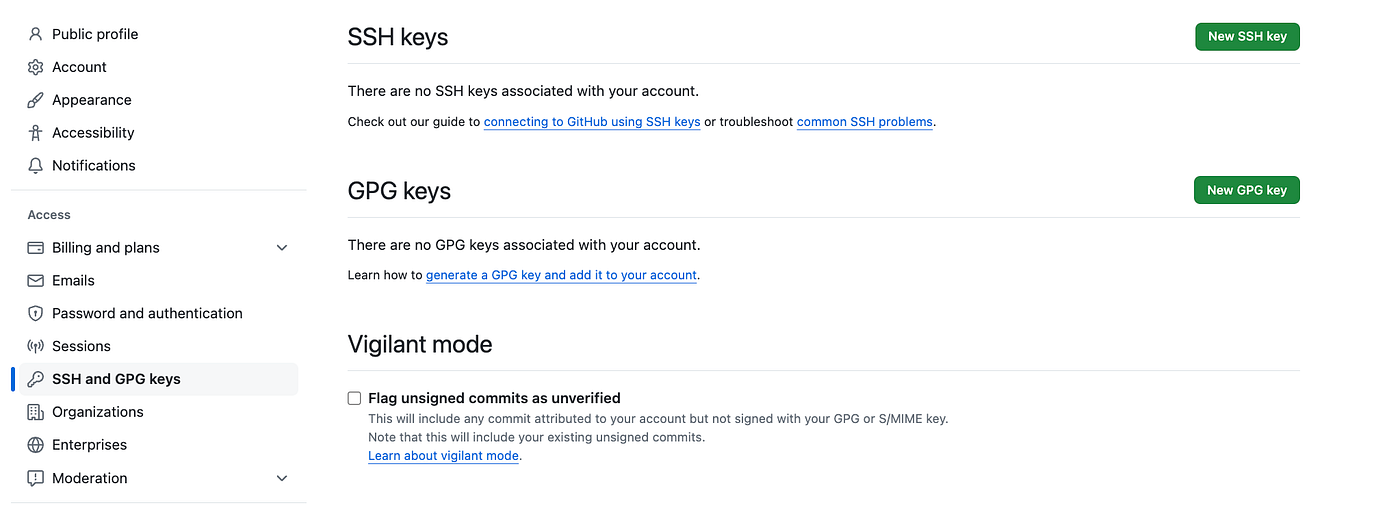
Task: Open Password and authentication settings
Action: (x=159, y=314)
